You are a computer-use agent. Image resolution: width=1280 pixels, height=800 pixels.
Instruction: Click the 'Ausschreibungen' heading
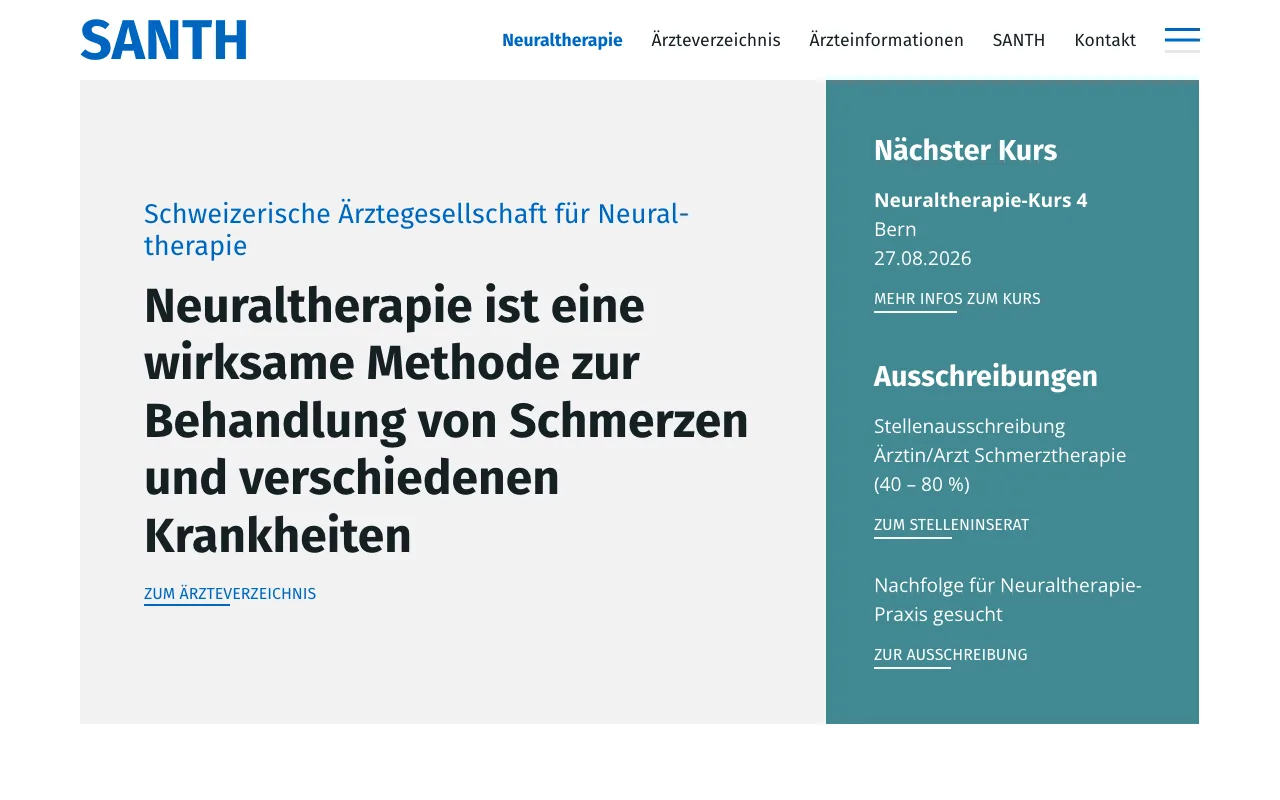[985, 376]
